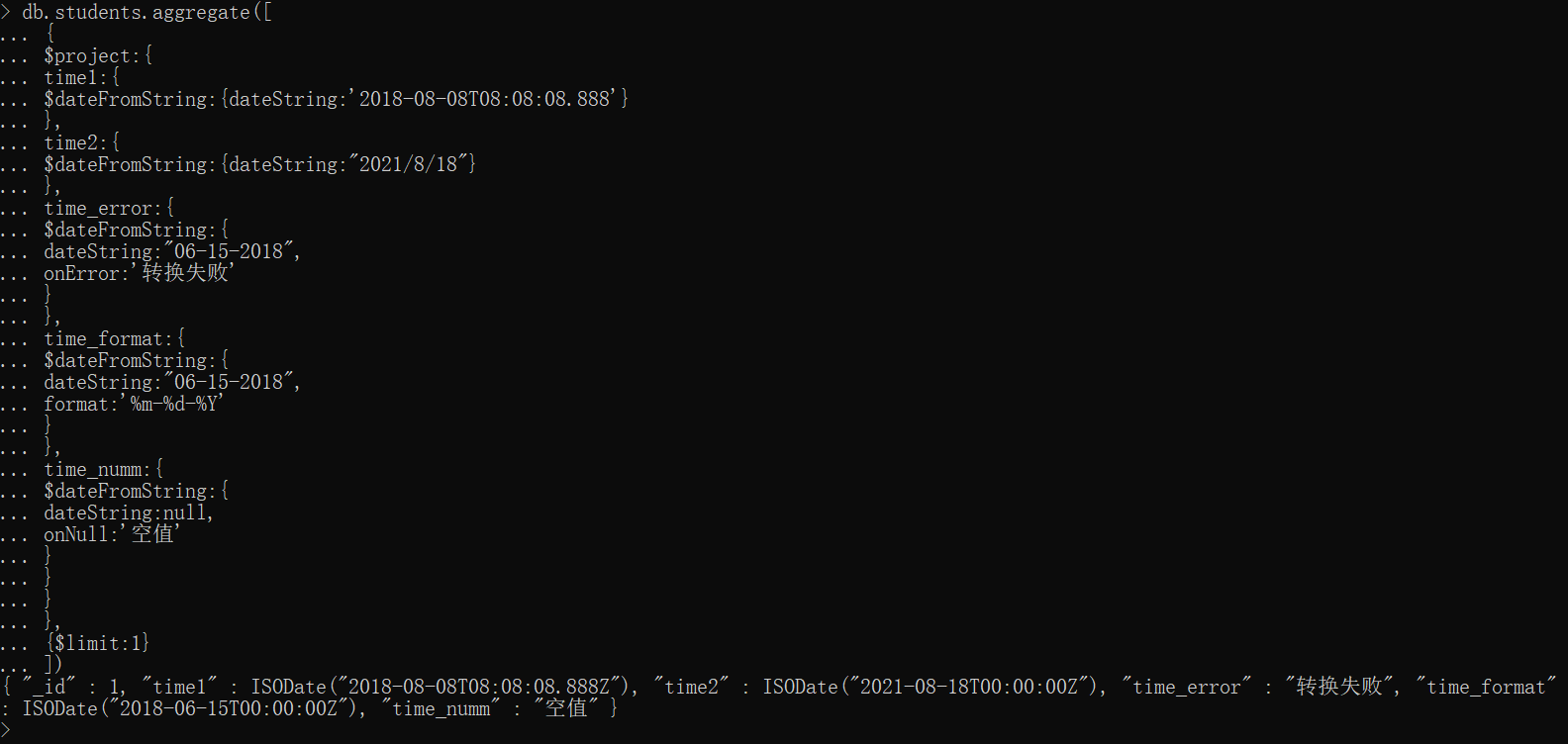This screenshot has width=1568, height=744.
Task: Click the dateString:null line
Action: coord(128,513)
